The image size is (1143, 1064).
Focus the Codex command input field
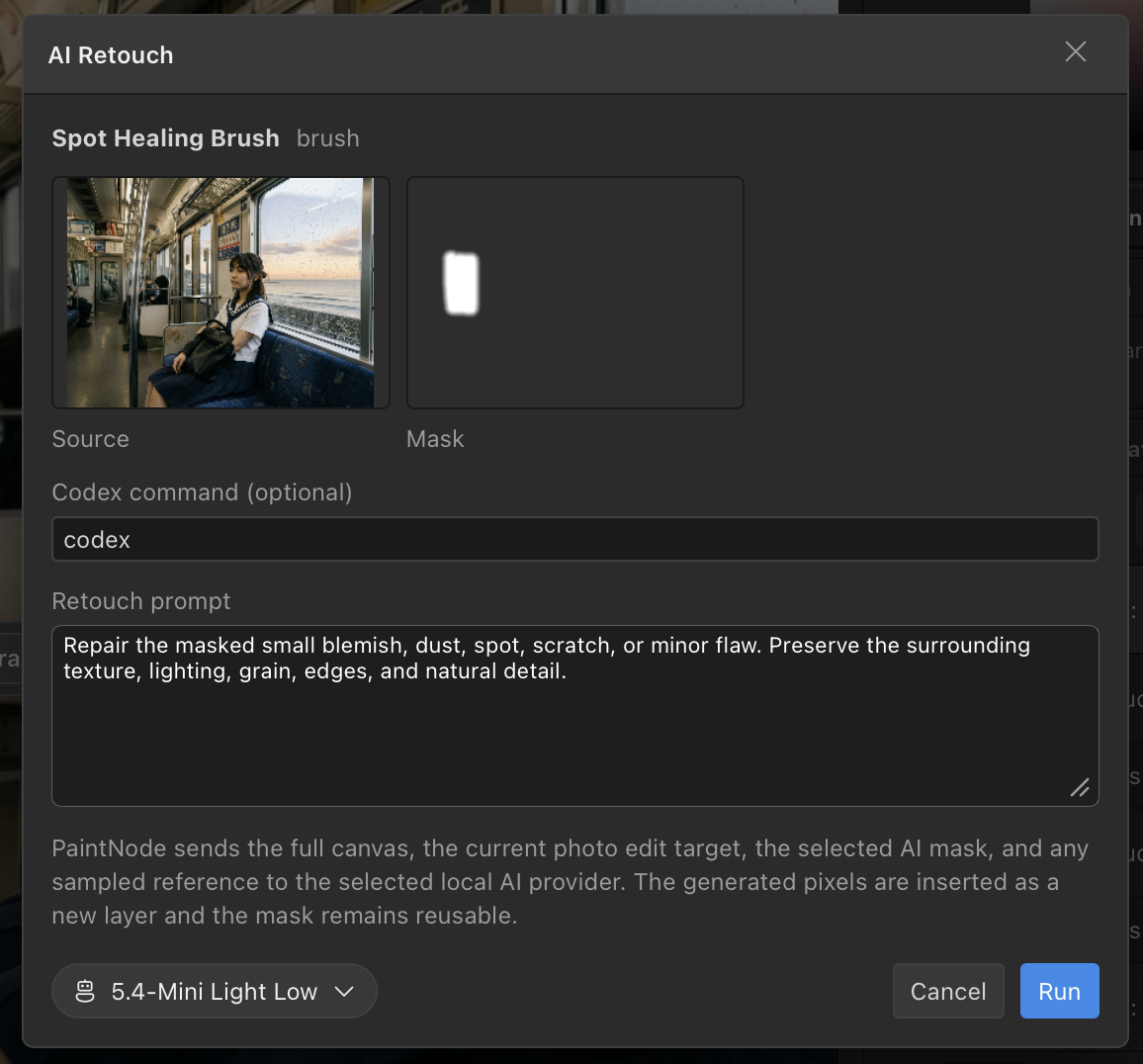pos(575,539)
